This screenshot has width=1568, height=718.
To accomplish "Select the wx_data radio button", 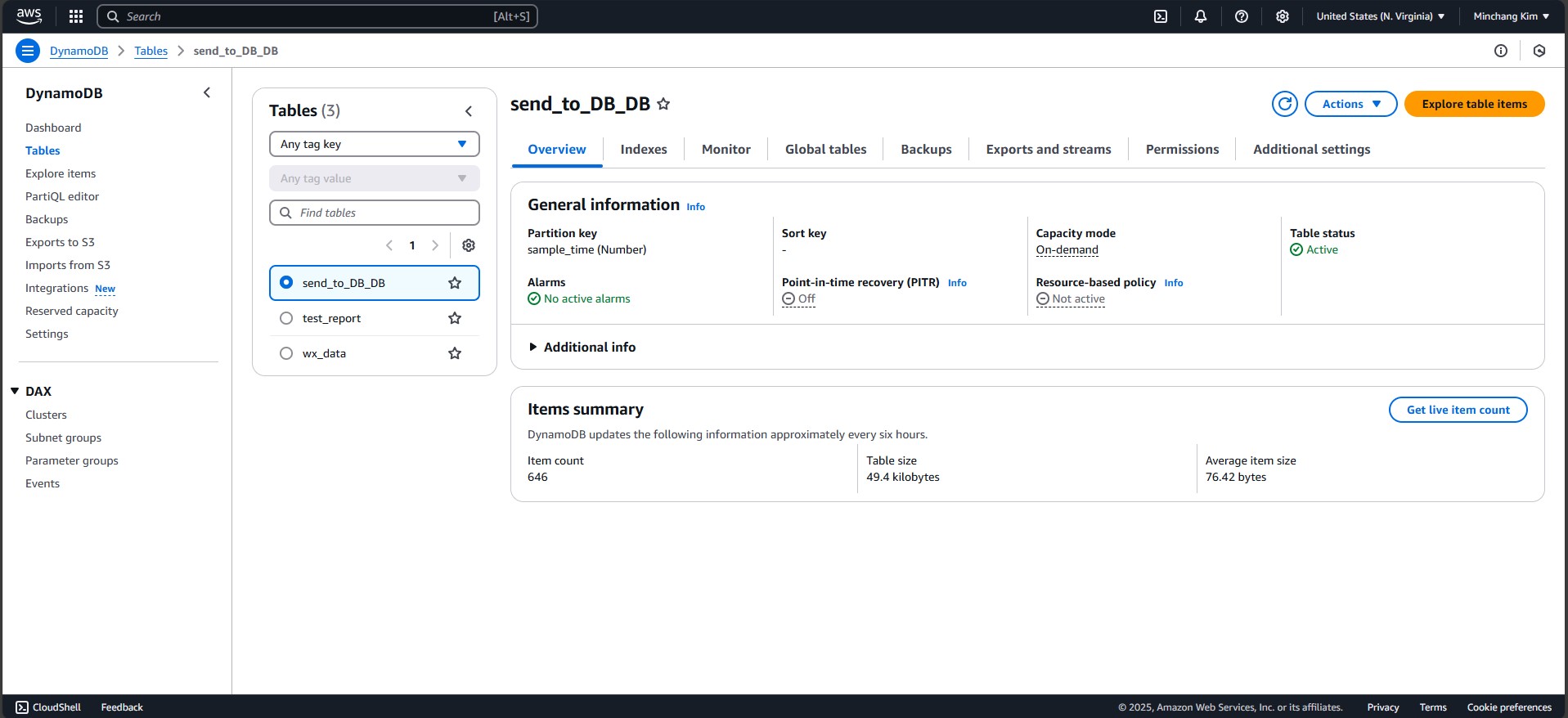I will pyautogui.click(x=286, y=353).
